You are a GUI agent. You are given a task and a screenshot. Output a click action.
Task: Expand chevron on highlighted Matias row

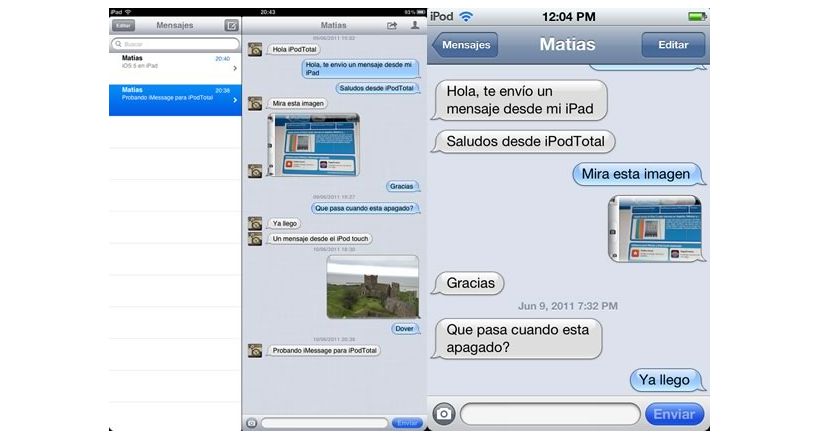coord(235,100)
